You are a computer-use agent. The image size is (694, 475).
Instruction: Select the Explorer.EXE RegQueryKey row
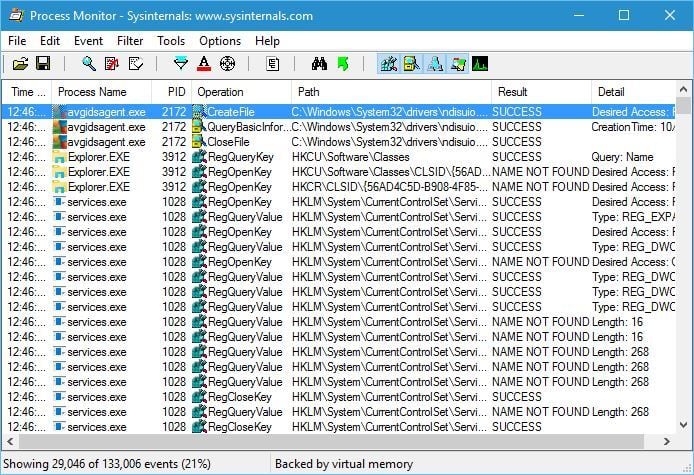click(339, 157)
